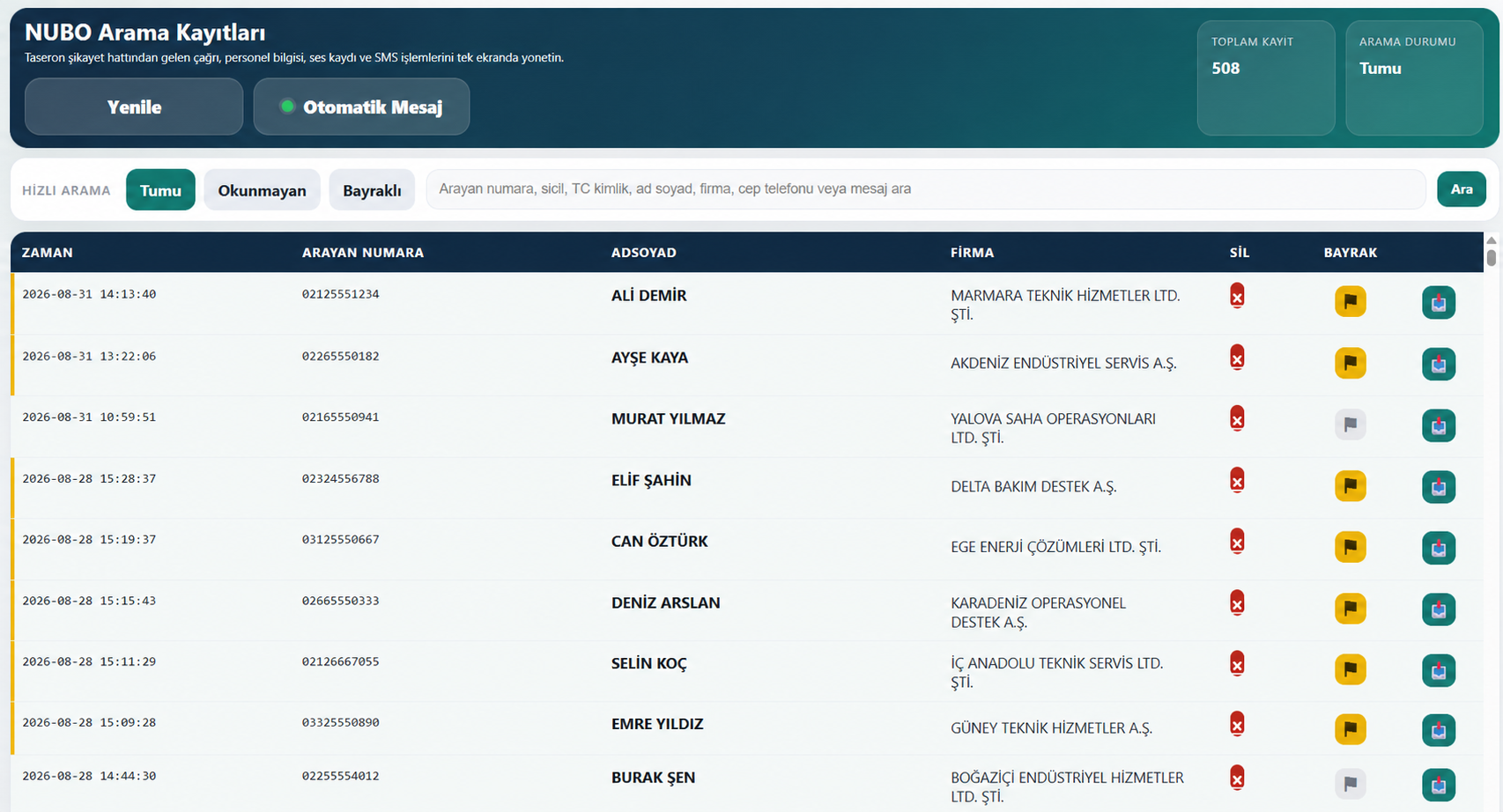Delete the ALİ DEMİR call record

coord(1237,296)
